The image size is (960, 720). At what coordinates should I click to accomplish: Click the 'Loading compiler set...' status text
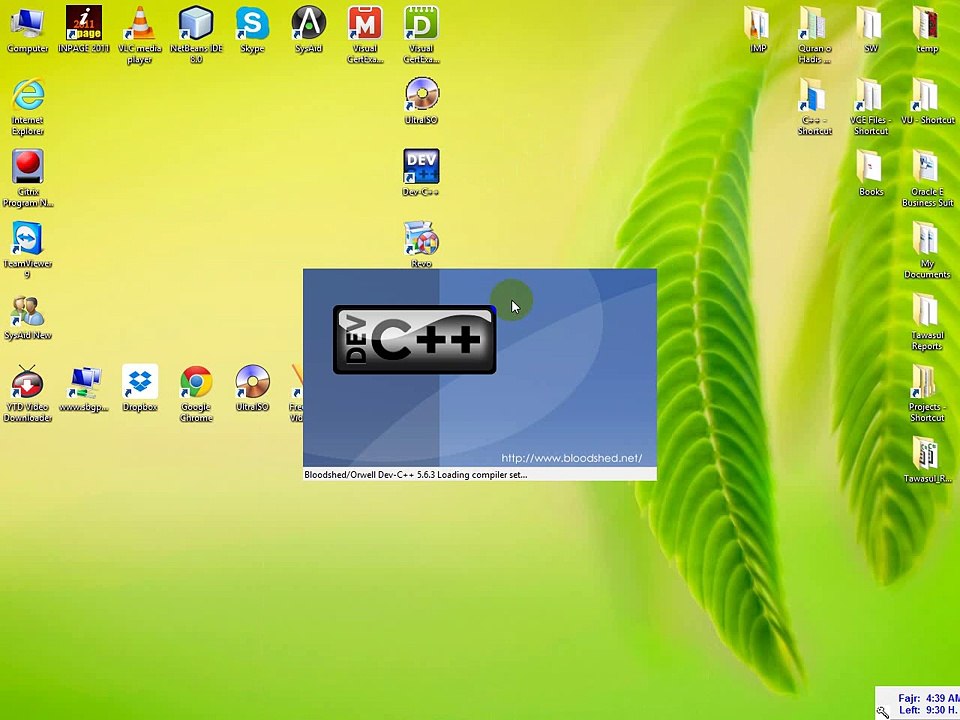pos(482,474)
